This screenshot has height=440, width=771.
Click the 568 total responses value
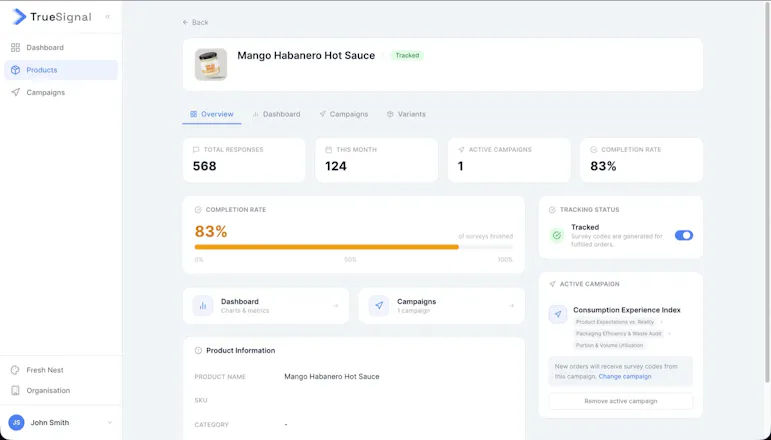205,166
